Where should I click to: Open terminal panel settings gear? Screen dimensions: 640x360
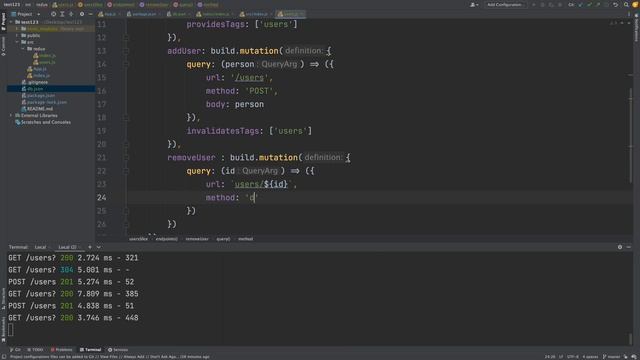pyautogui.click(x=620, y=247)
